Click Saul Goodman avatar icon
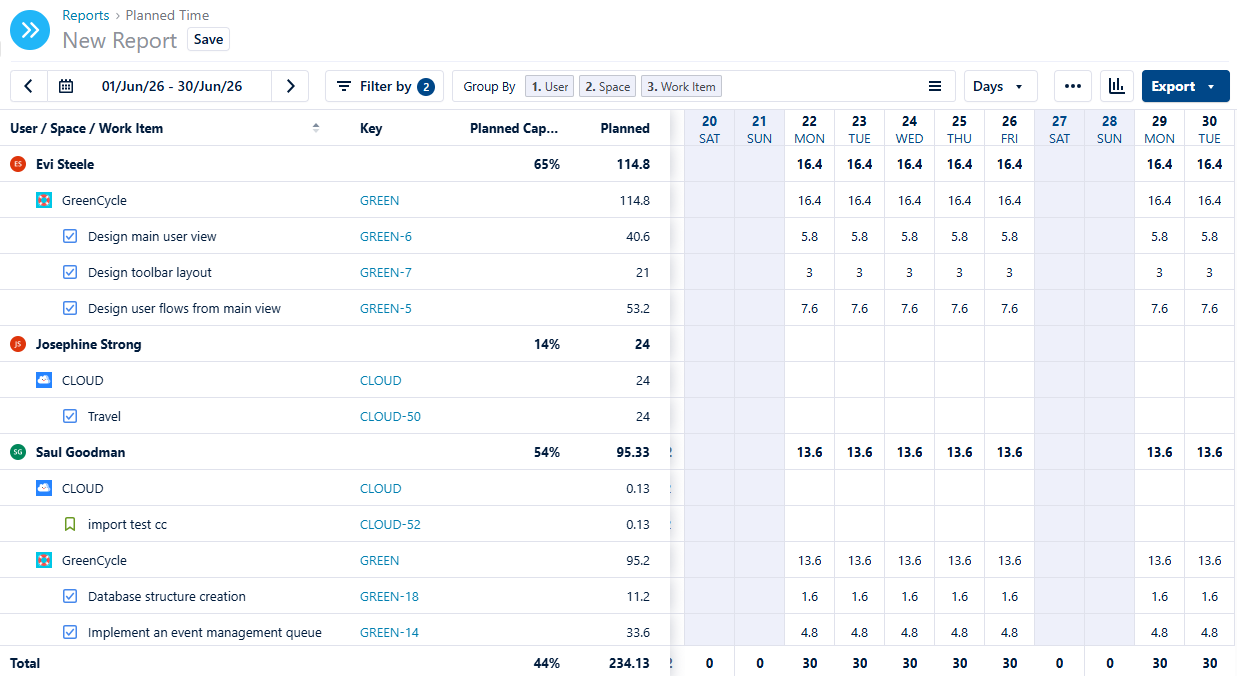 pos(17,452)
